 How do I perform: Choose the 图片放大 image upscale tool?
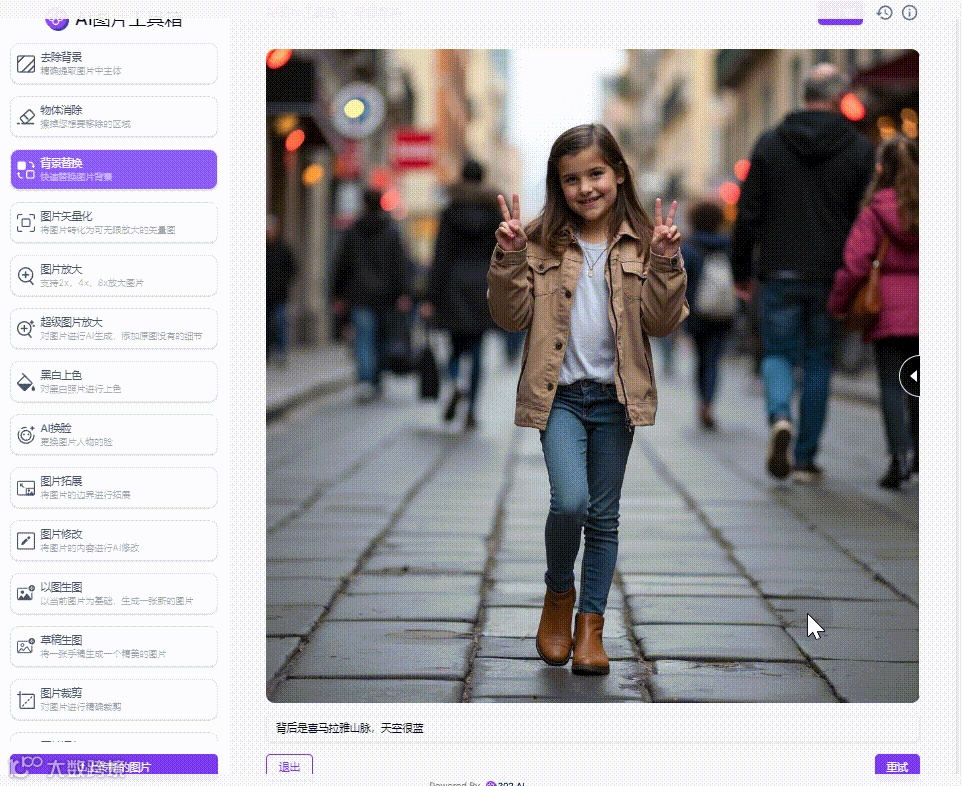pos(114,275)
